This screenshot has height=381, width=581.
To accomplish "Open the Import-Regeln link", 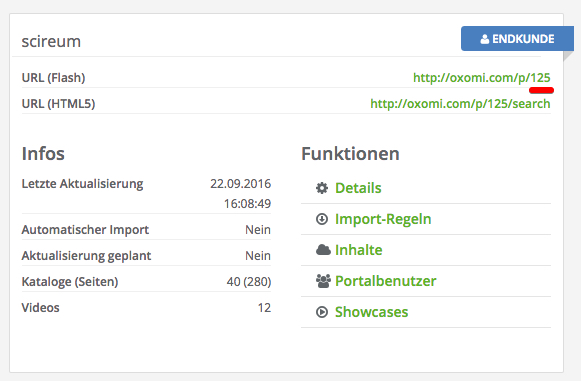I will point(383,219).
